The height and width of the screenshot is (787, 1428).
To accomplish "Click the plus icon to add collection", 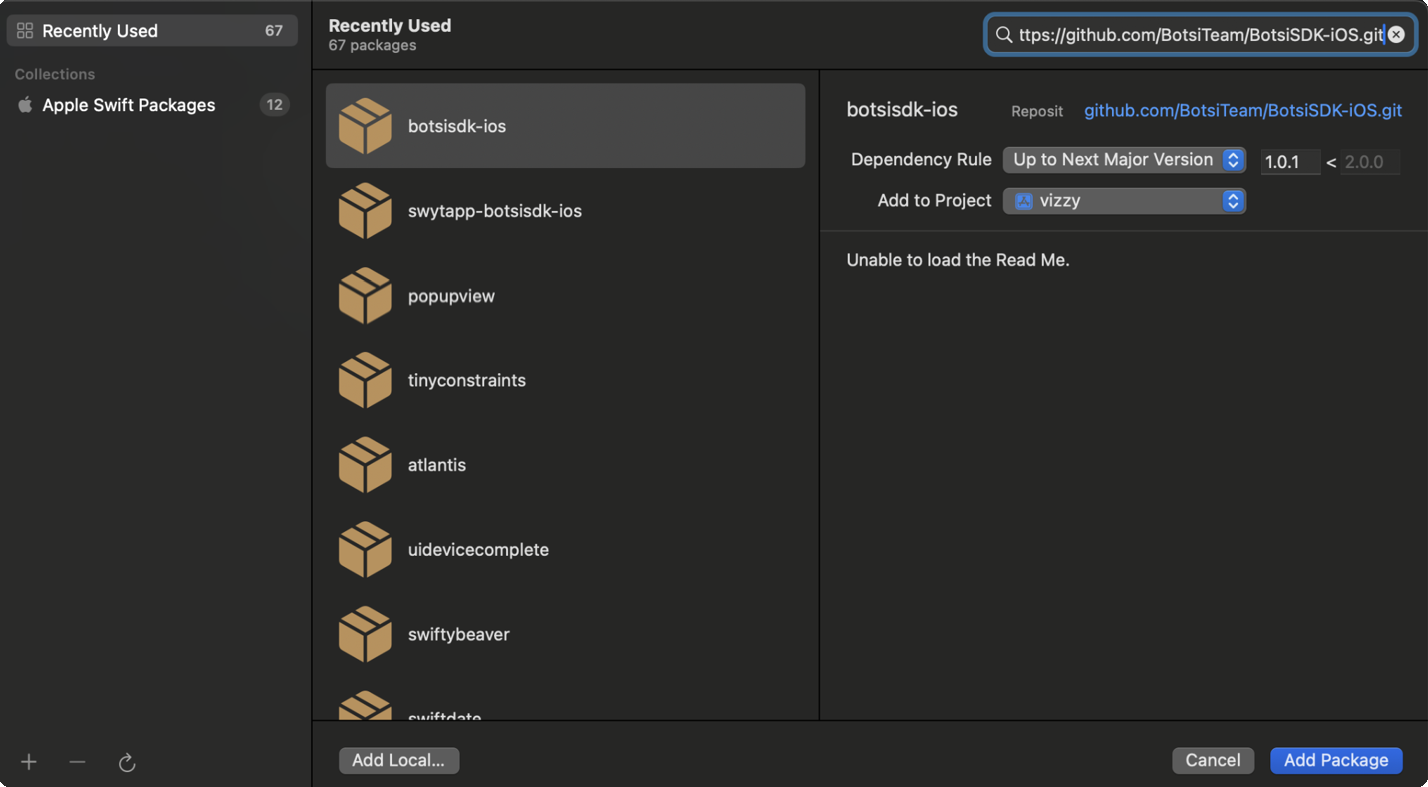I will pyautogui.click(x=29, y=762).
